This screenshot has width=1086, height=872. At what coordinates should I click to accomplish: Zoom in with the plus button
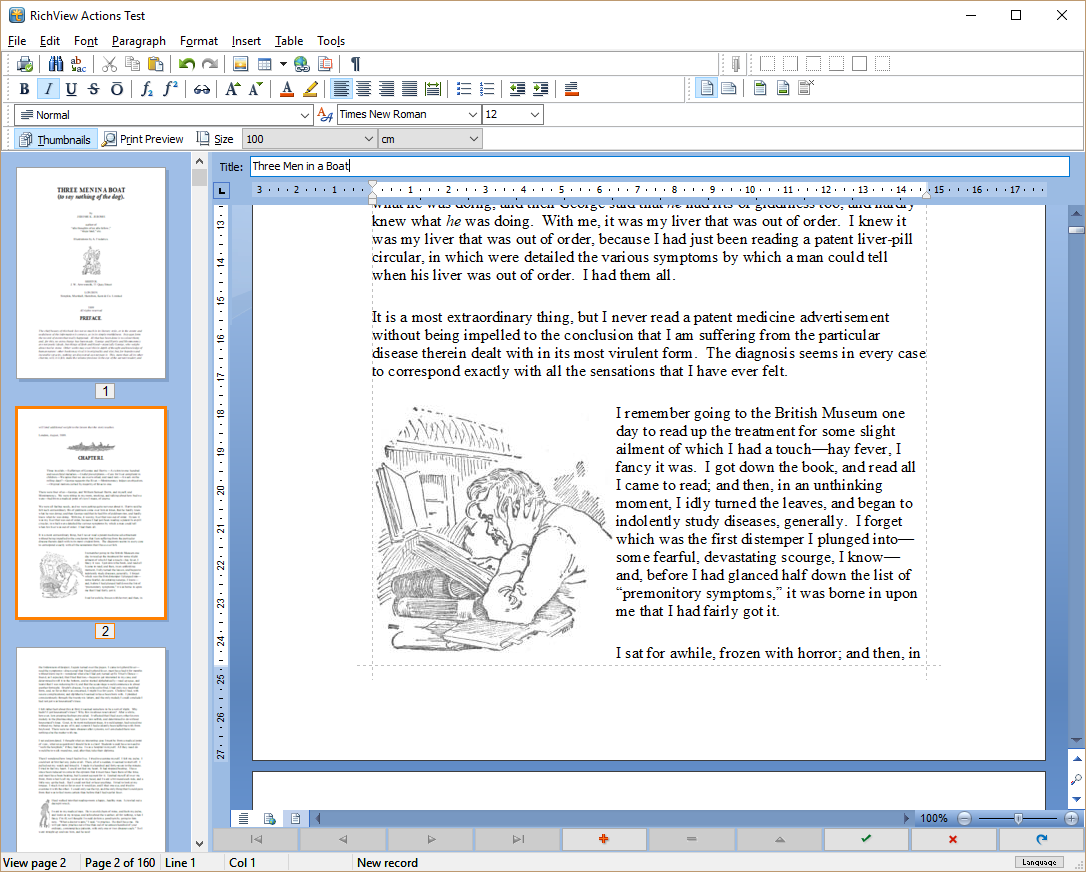pyautogui.click(x=1071, y=819)
